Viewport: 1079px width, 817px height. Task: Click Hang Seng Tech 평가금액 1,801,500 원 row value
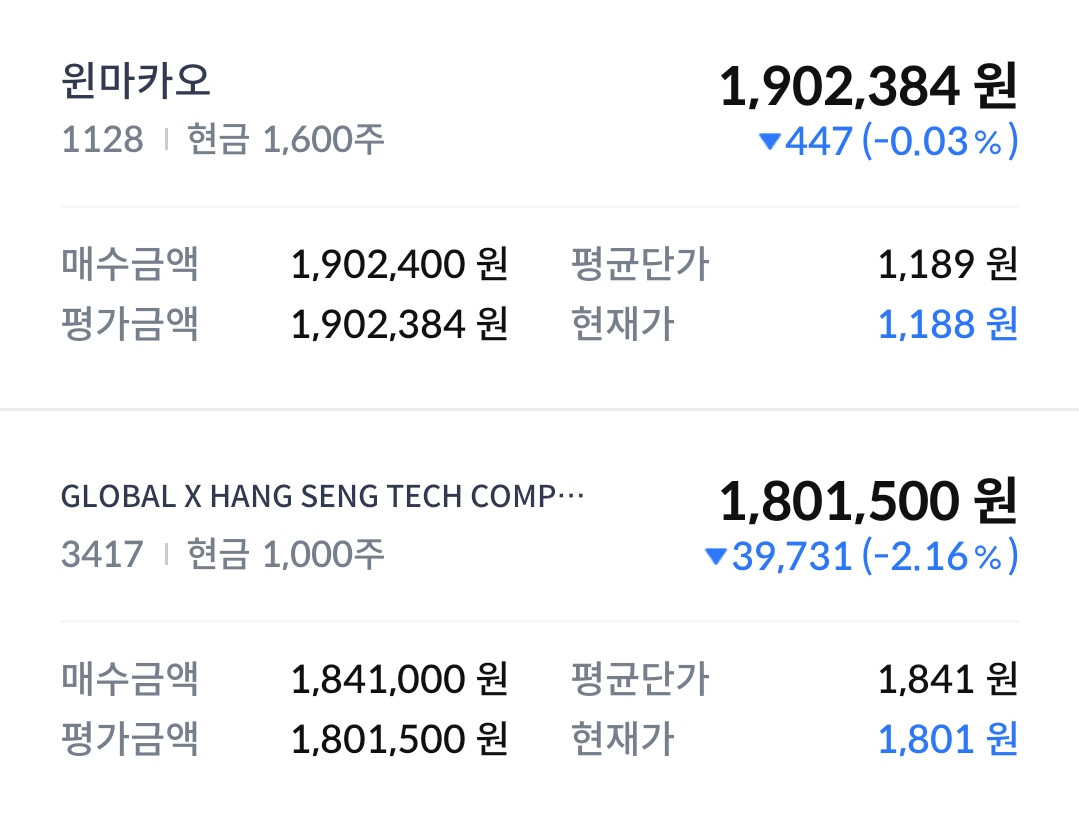coord(400,739)
